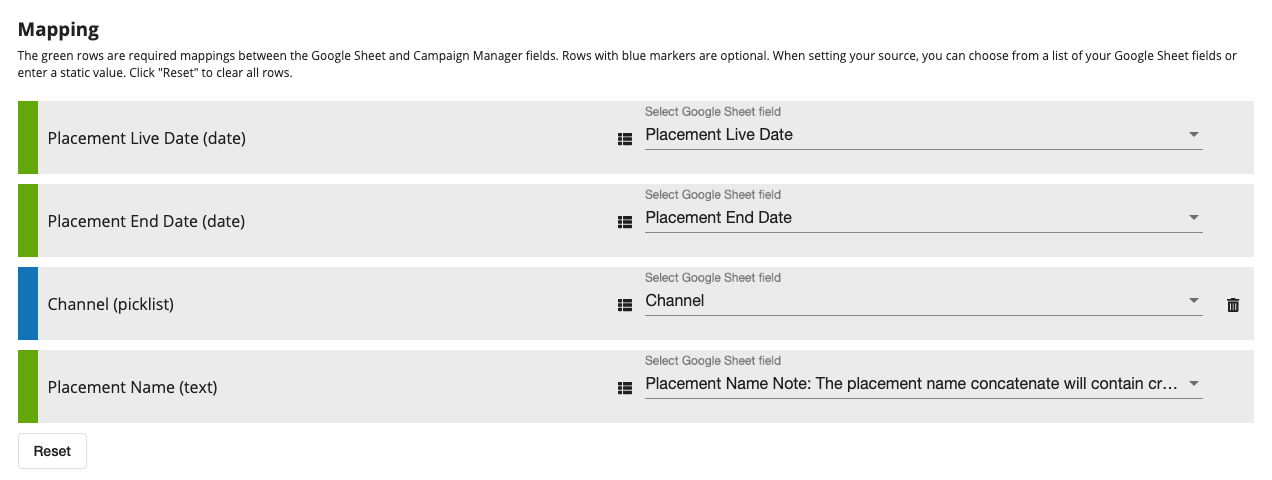Open the Placement Live Date sheet field selector
Screen dimensions: 1272x480
tap(910, 135)
